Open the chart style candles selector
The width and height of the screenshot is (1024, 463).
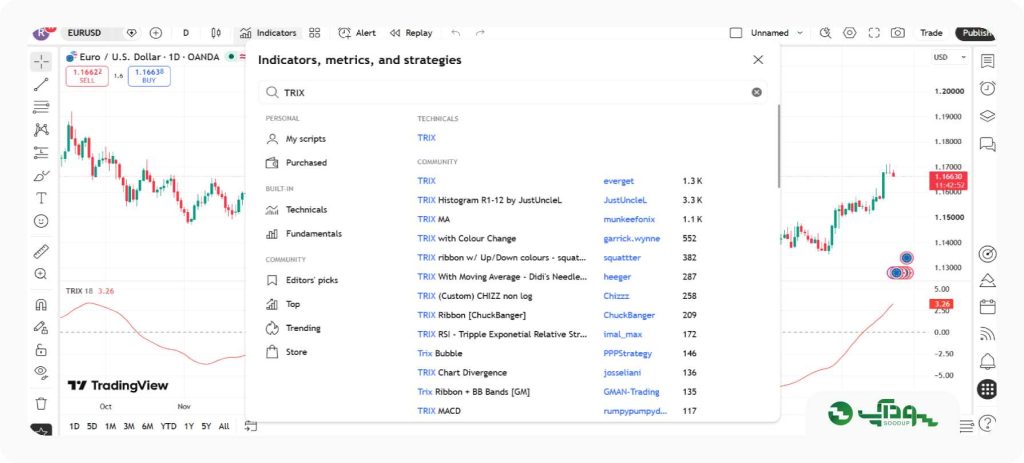tap(216, 33)
